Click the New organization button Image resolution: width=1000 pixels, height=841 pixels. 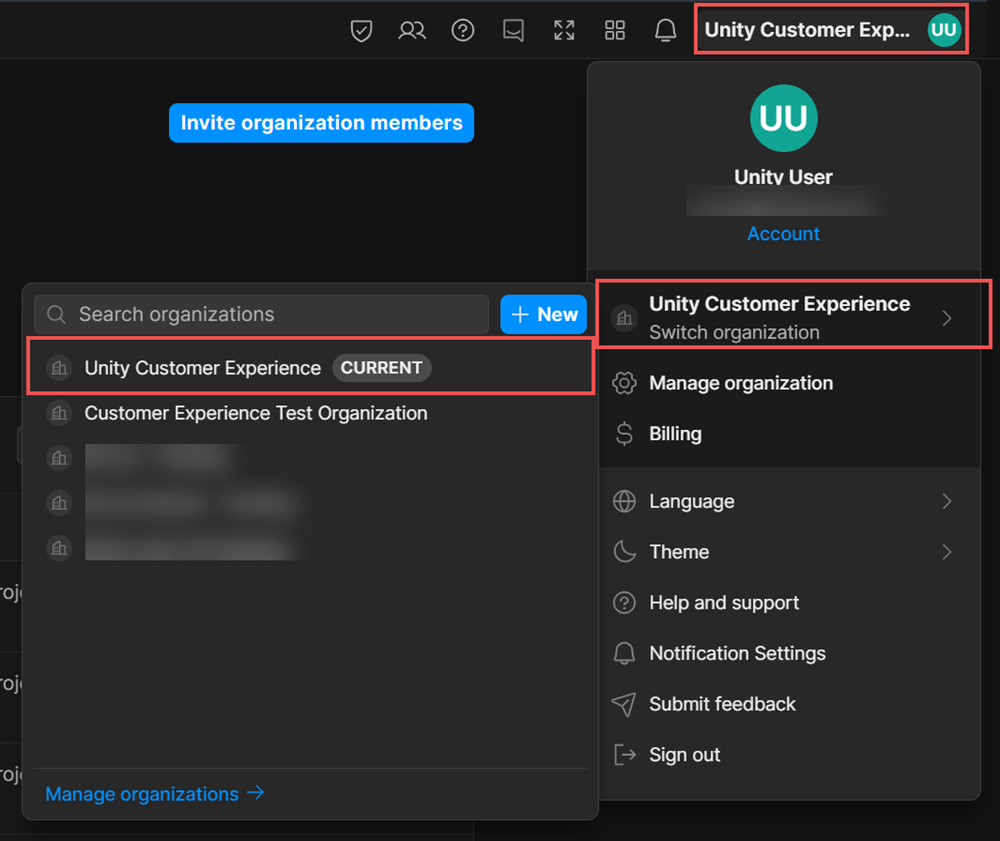[543, 314]
